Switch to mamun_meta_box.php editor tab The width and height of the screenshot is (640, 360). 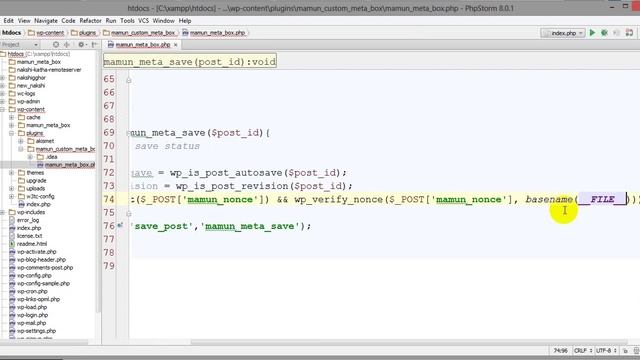[x=142, y=45]
